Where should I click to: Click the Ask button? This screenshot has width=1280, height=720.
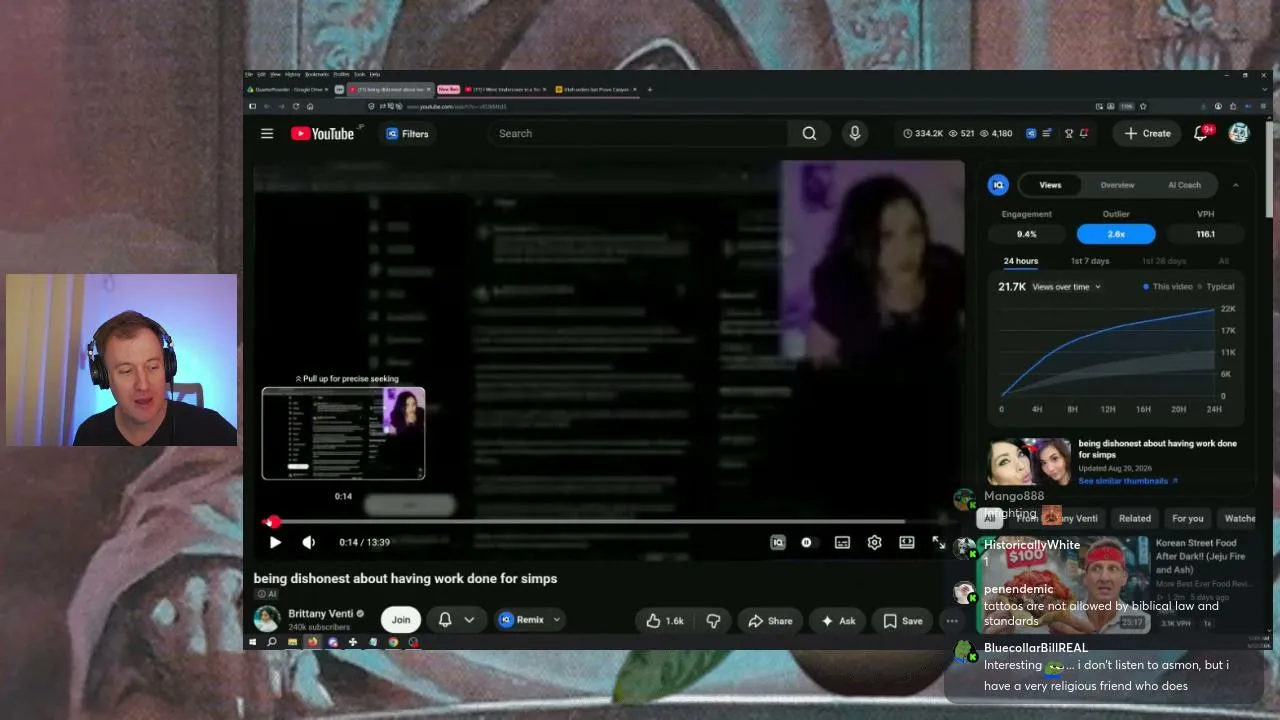pos(838,621)
